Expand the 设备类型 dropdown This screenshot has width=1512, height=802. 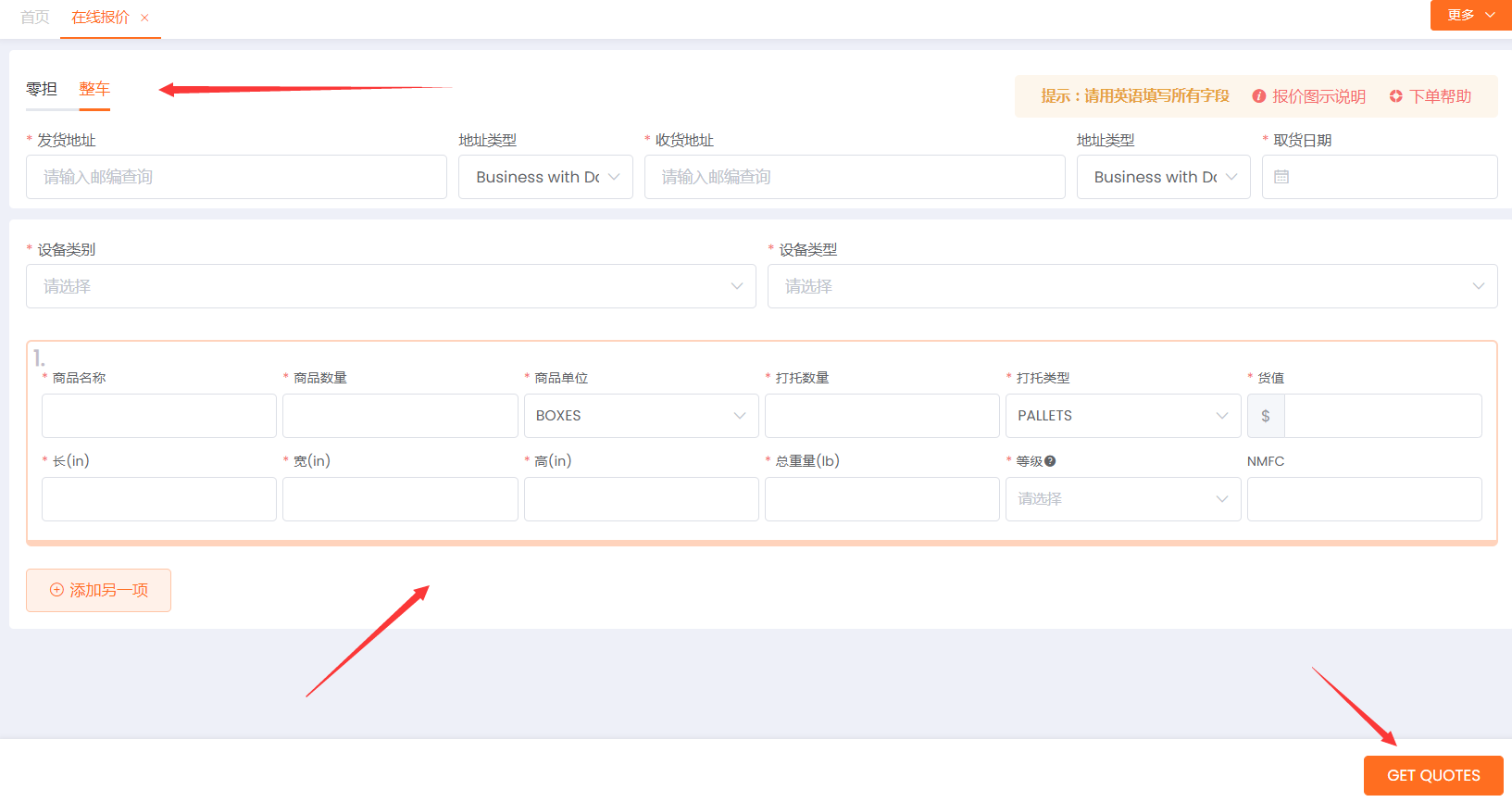click(x=1131, y=286)
